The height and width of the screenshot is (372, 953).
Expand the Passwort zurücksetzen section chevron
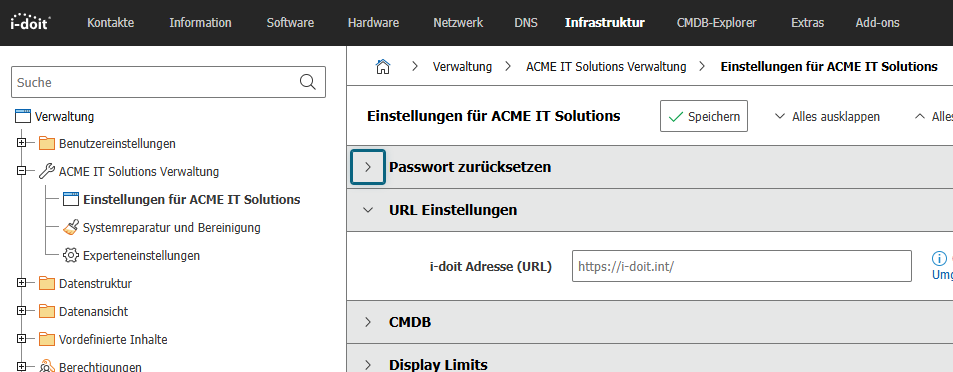point(368,167)
